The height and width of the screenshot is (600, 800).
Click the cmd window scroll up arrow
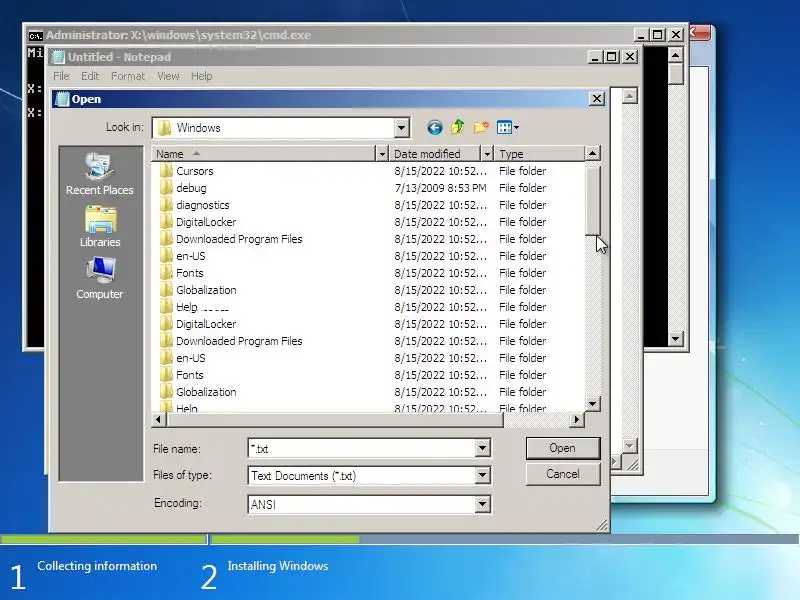pyautogui.click(x=676, y=55)
